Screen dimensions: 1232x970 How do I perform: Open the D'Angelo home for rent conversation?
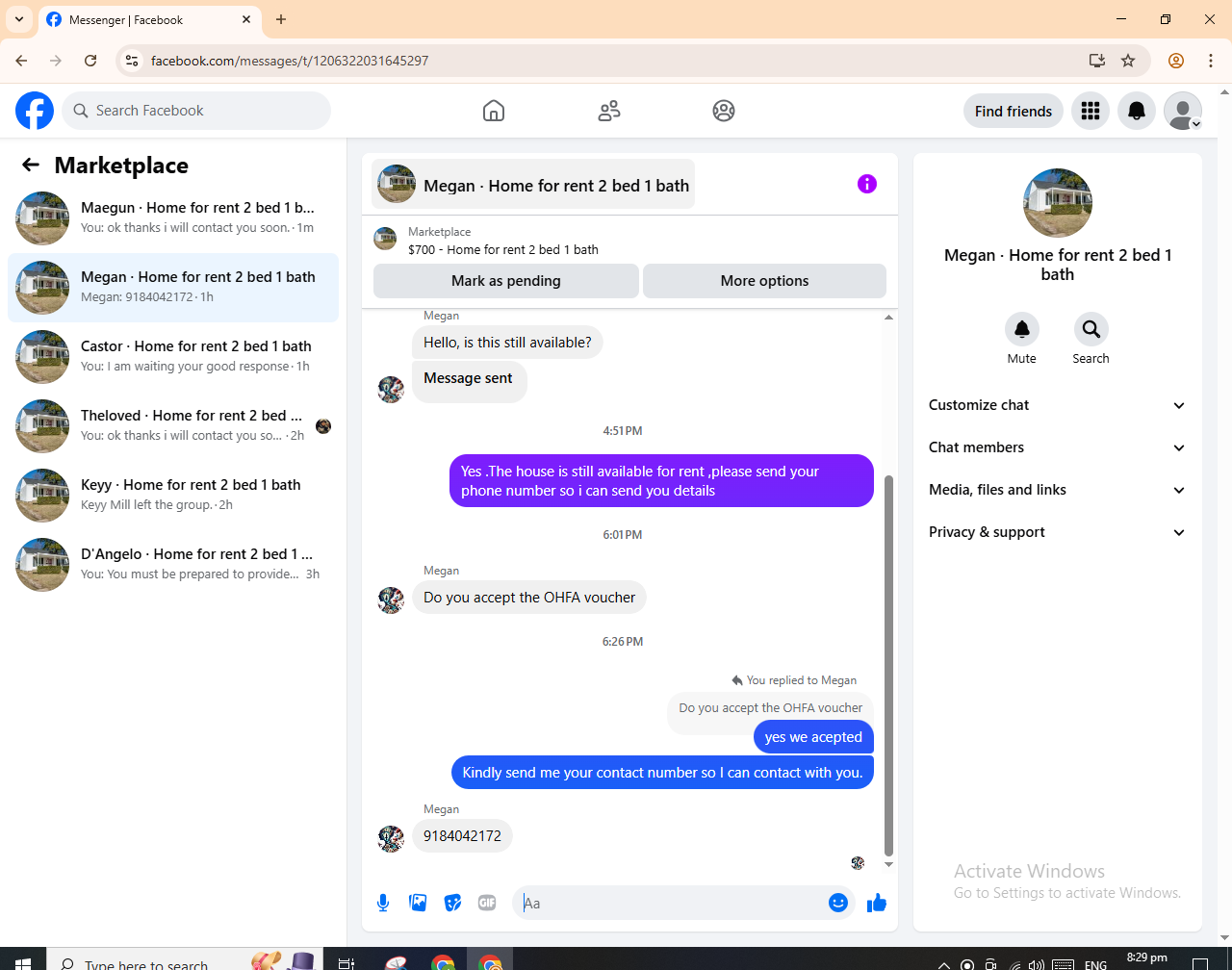(173, 564)
